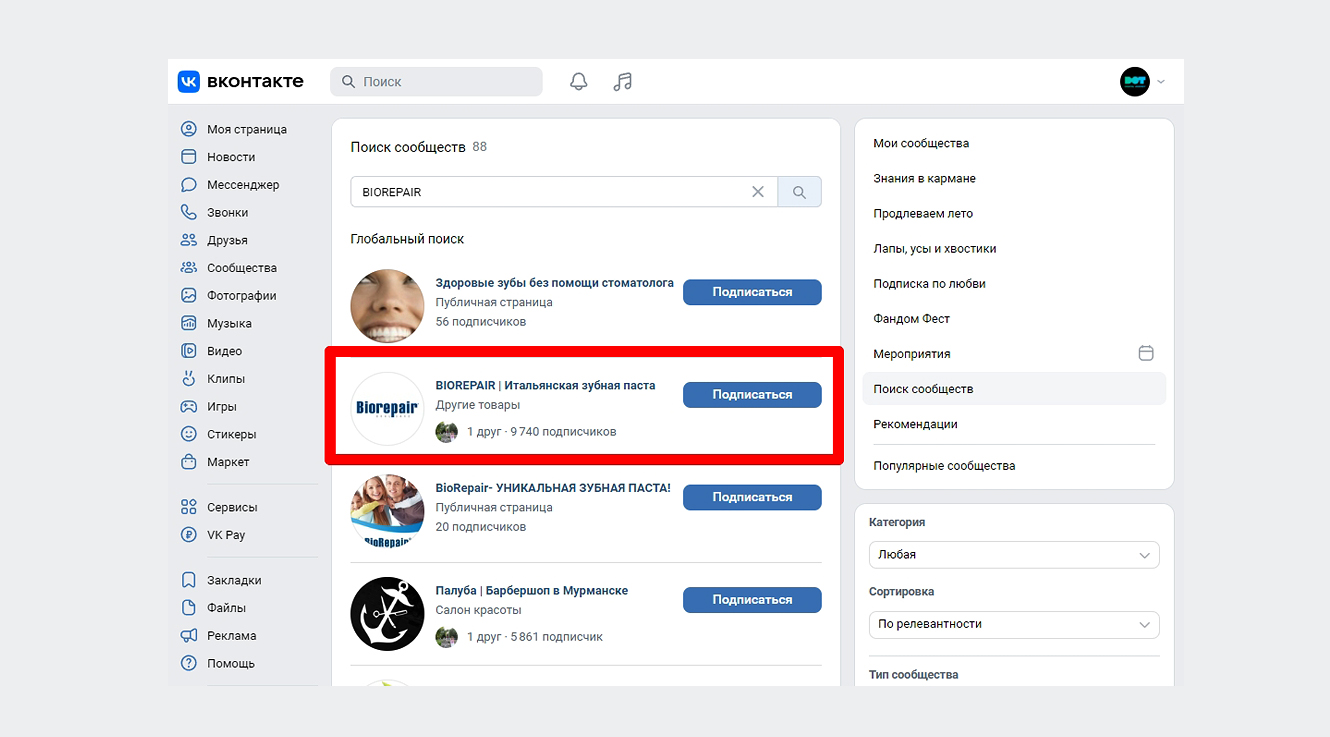The width and height of the screenshot is (1330, 737).
Task: Click the Фотографии sidebar icon
Action: 188,296
